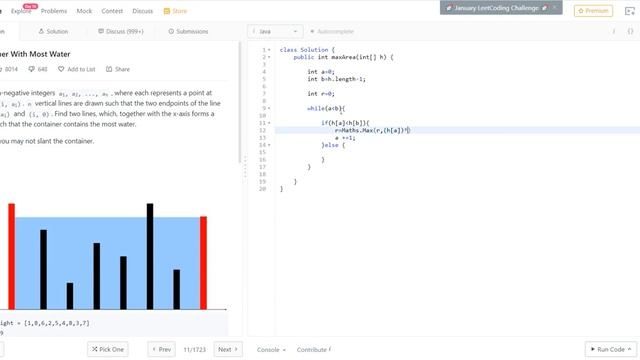Screen dimensions: 640x360
Task: Close the LeetCoding Challenge banner
Action: pyautogui.click(x=555, y=7)
